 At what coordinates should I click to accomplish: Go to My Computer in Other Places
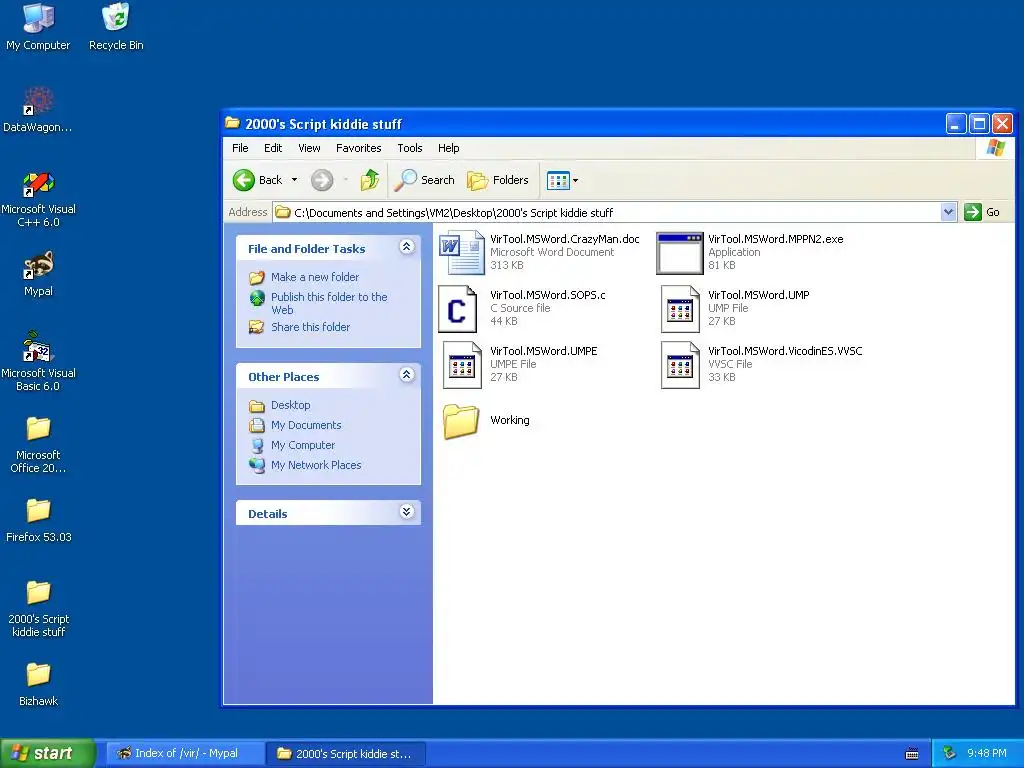[x=302, y=445]
